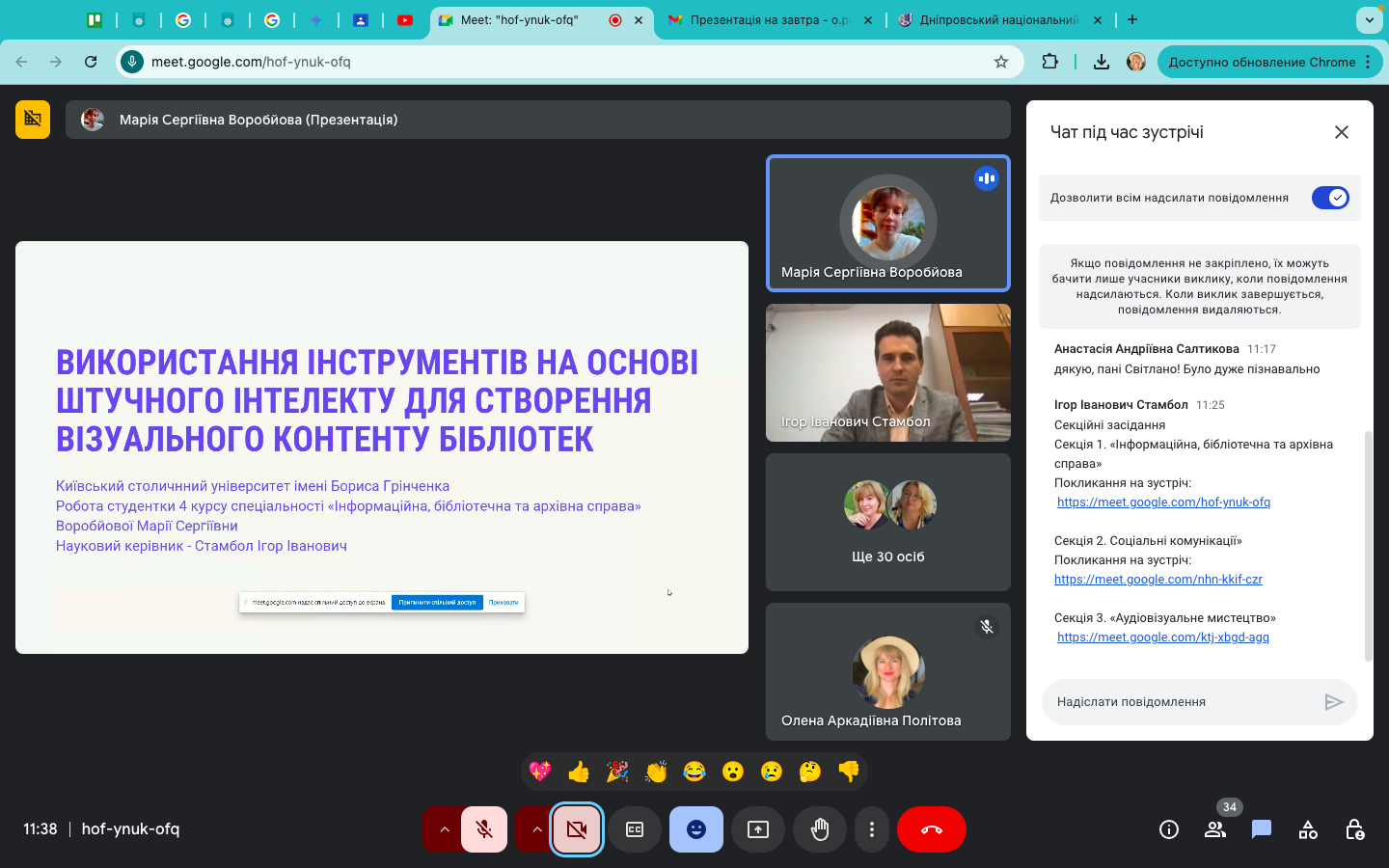Open meeting details info icon

click(x=1168, y=829)
